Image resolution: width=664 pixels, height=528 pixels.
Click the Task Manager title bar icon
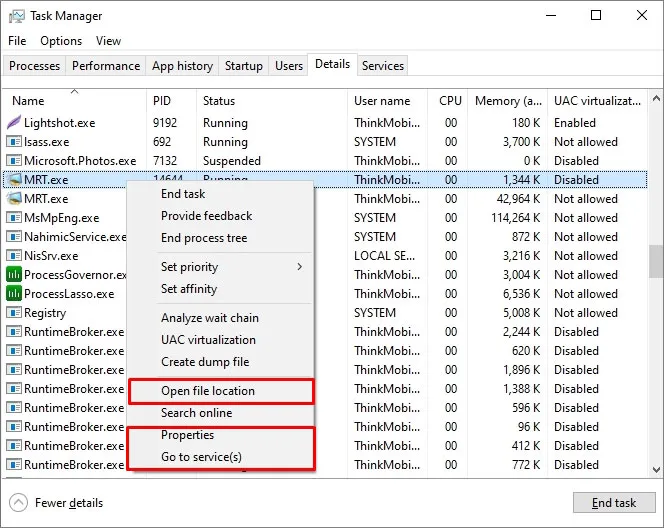(x=17, y=16)
